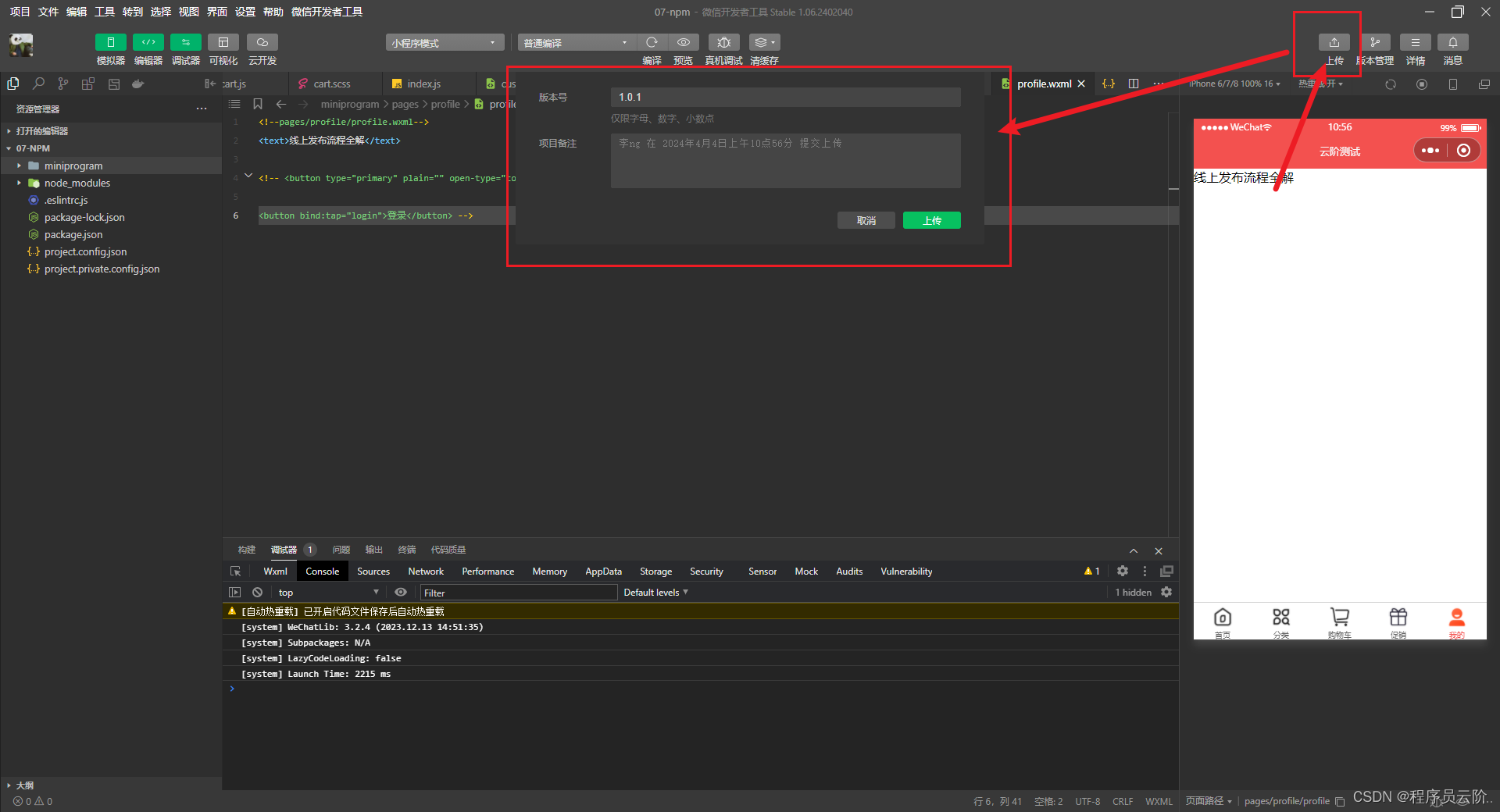Open the 小程序模式 mode dropdown
Image resolution: width=1500 pixels, height=812 pixels.
click(445, 43)
